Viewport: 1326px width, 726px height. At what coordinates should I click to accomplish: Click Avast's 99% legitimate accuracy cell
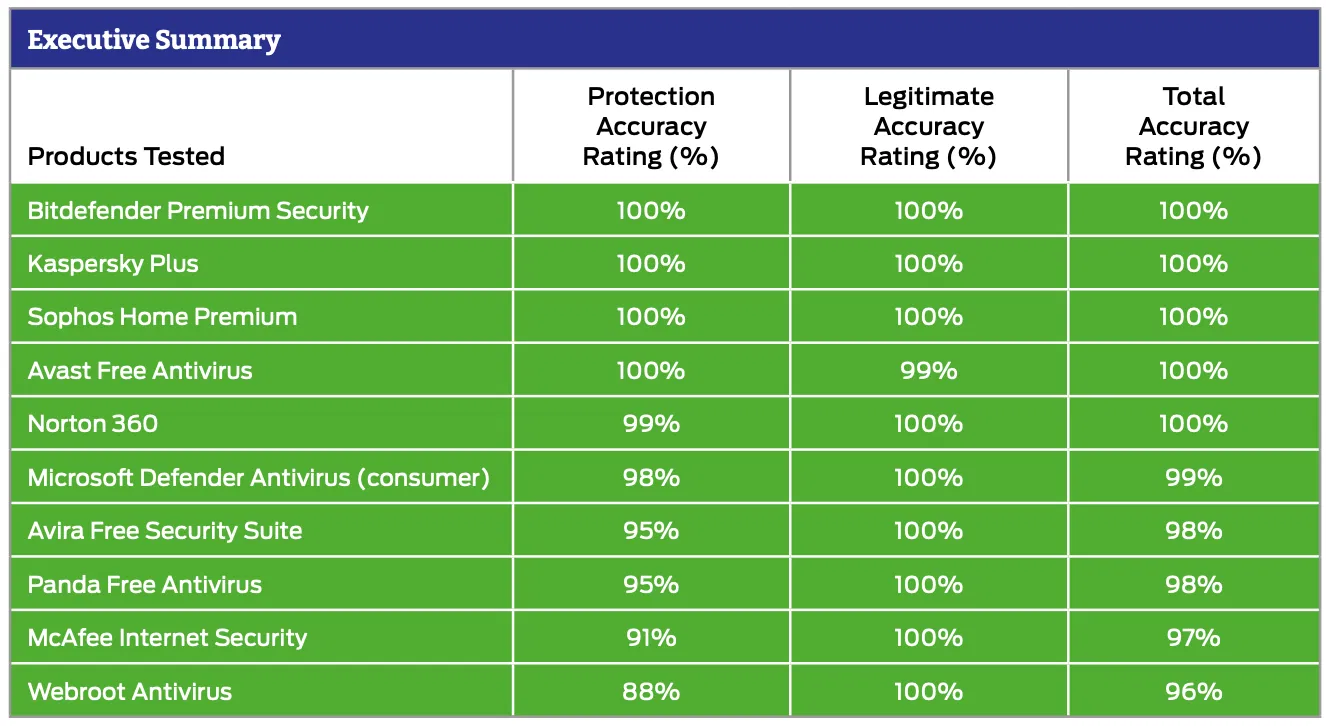[x=929, y=371]
